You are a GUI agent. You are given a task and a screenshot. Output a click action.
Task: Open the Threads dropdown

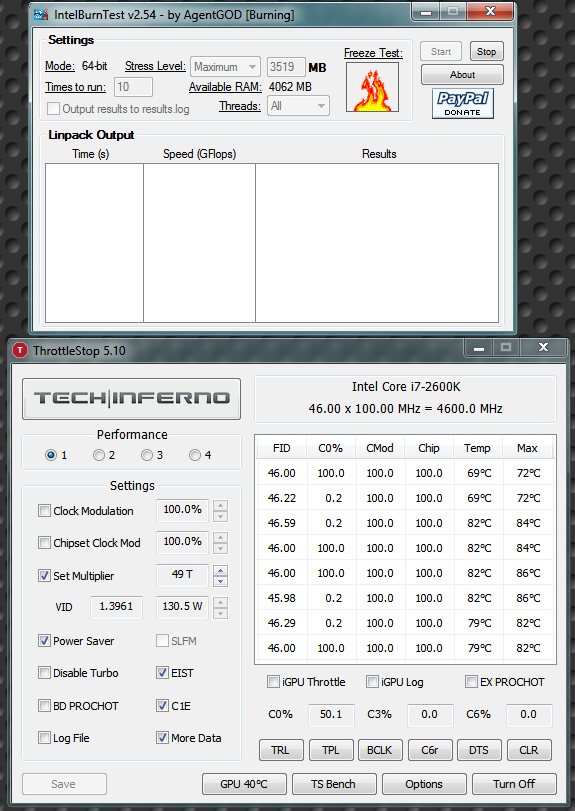(x=298, y=106)
